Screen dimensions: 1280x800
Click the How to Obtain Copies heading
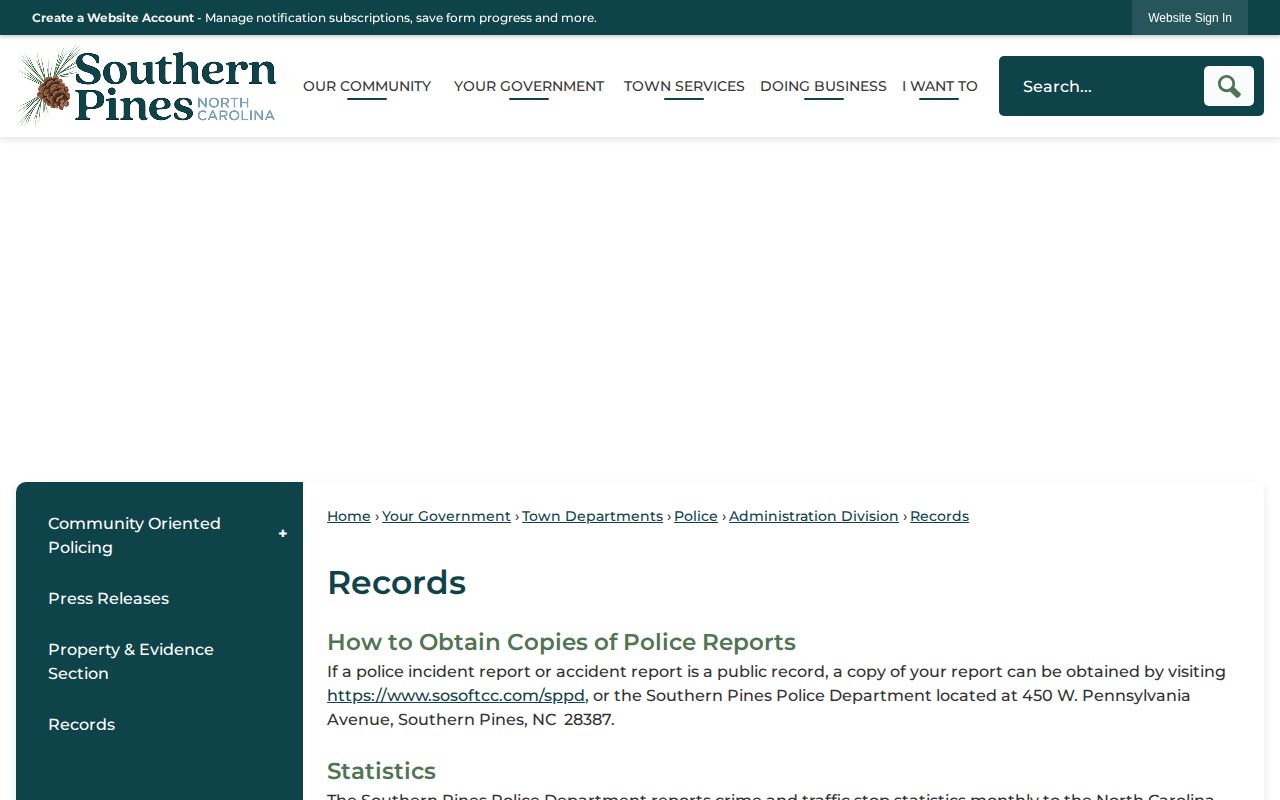pyautogui.click(x=561, y=642)
